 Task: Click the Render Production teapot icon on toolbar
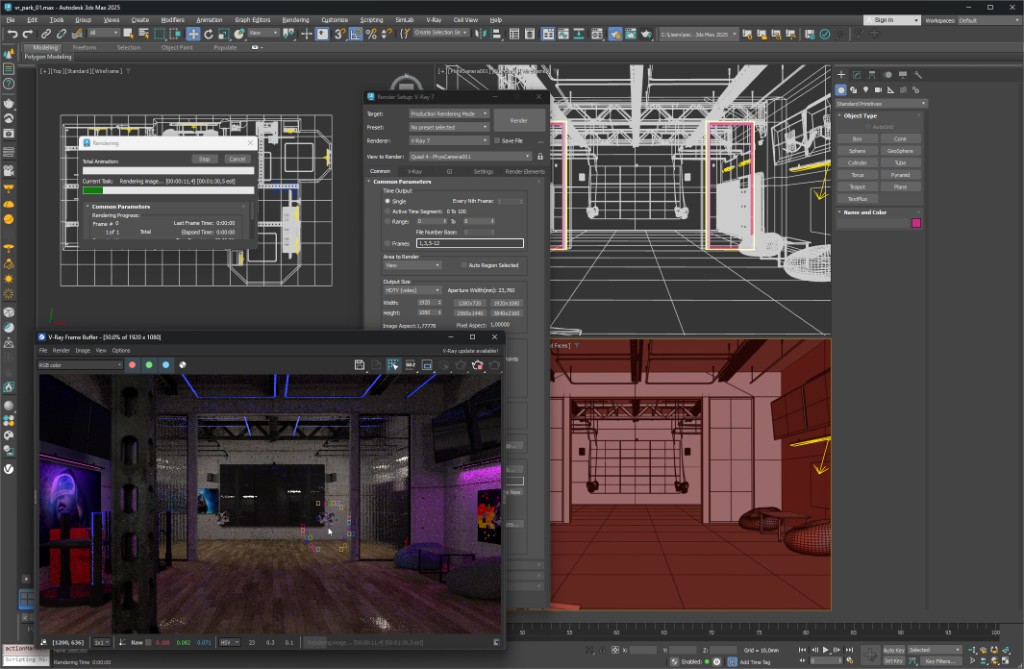(x=648, y=34)
